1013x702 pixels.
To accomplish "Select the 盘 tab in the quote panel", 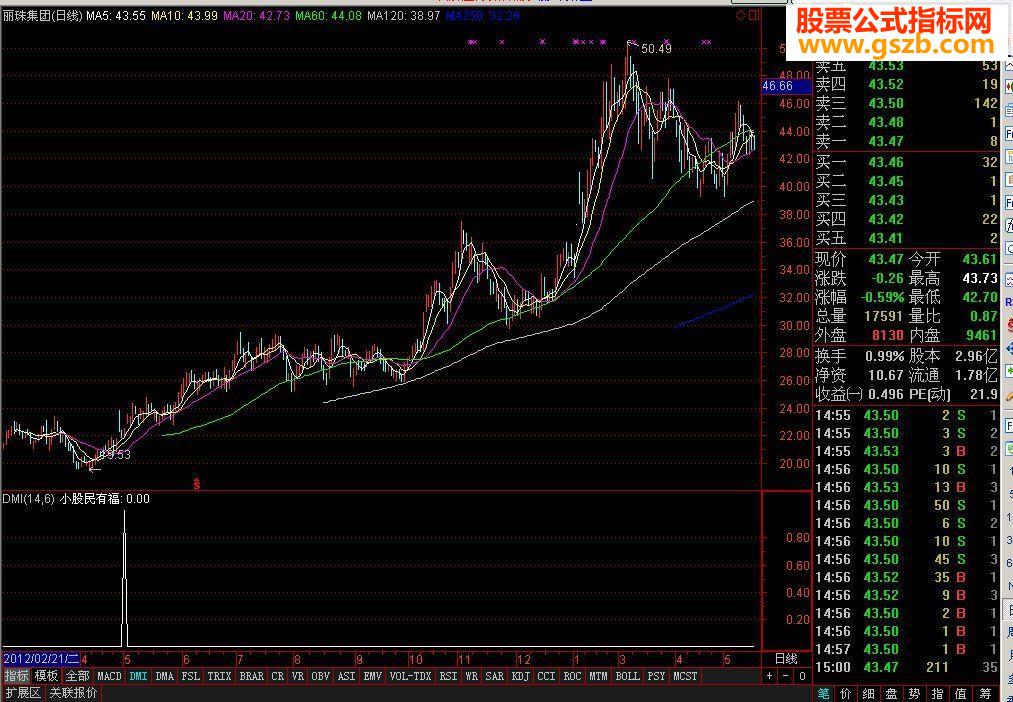I will click(x=892, y=694).
